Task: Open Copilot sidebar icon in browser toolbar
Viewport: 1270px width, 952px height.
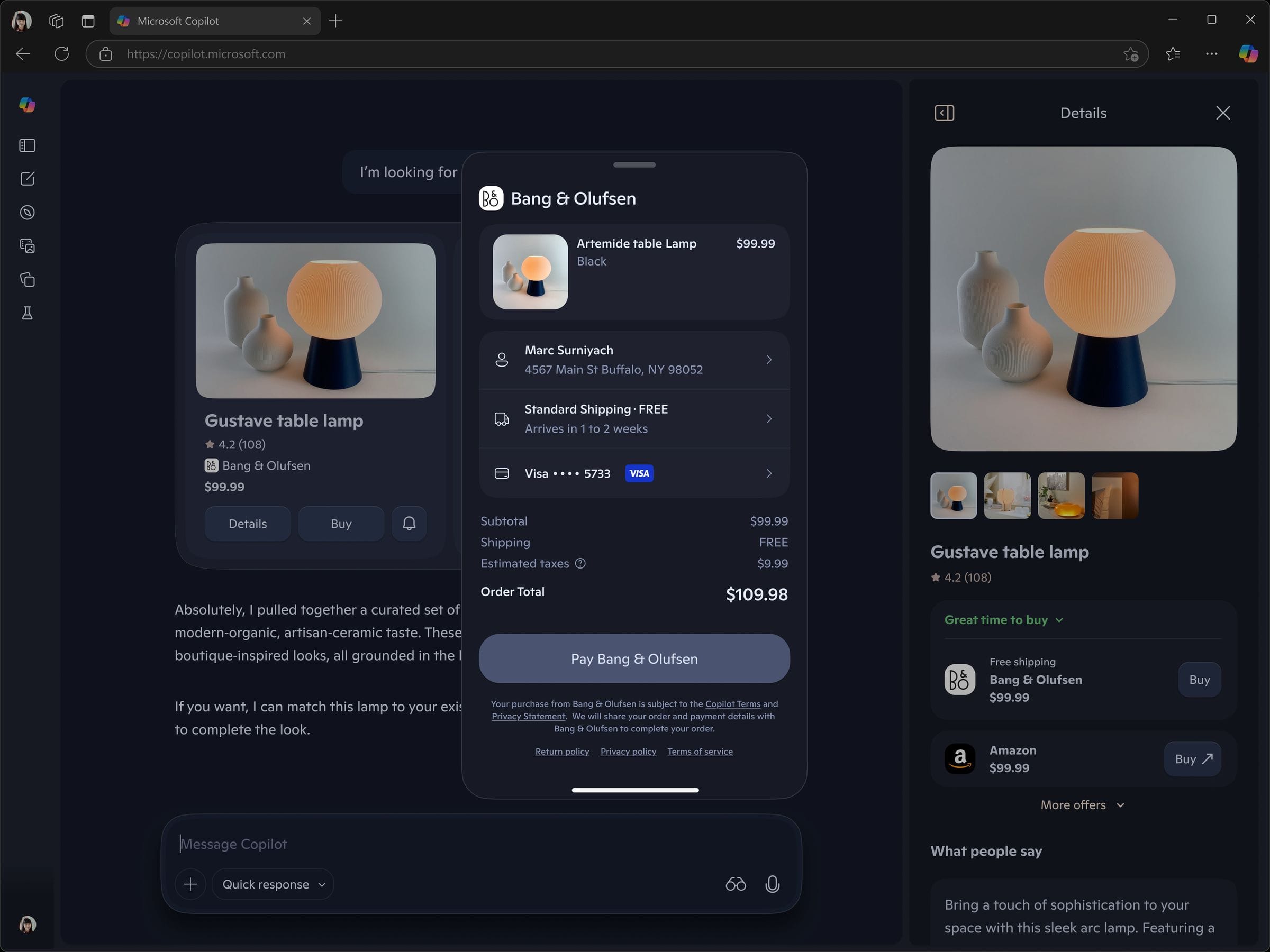Action: point(1248,54)
